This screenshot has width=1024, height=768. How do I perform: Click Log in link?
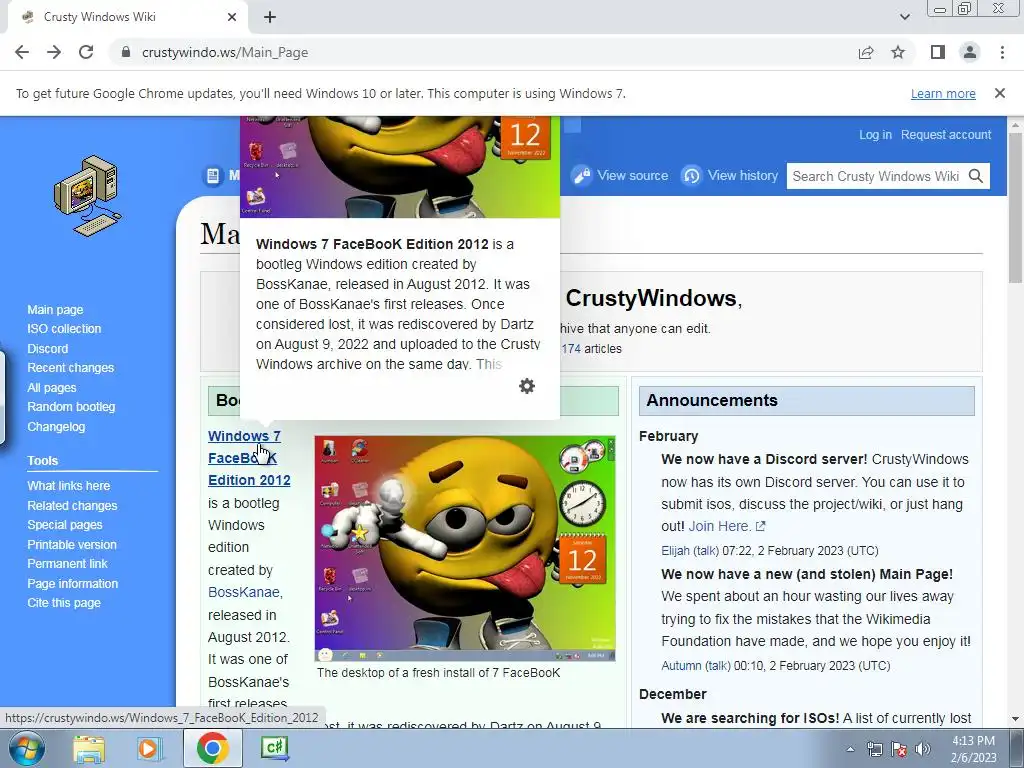tap(875, 135)
